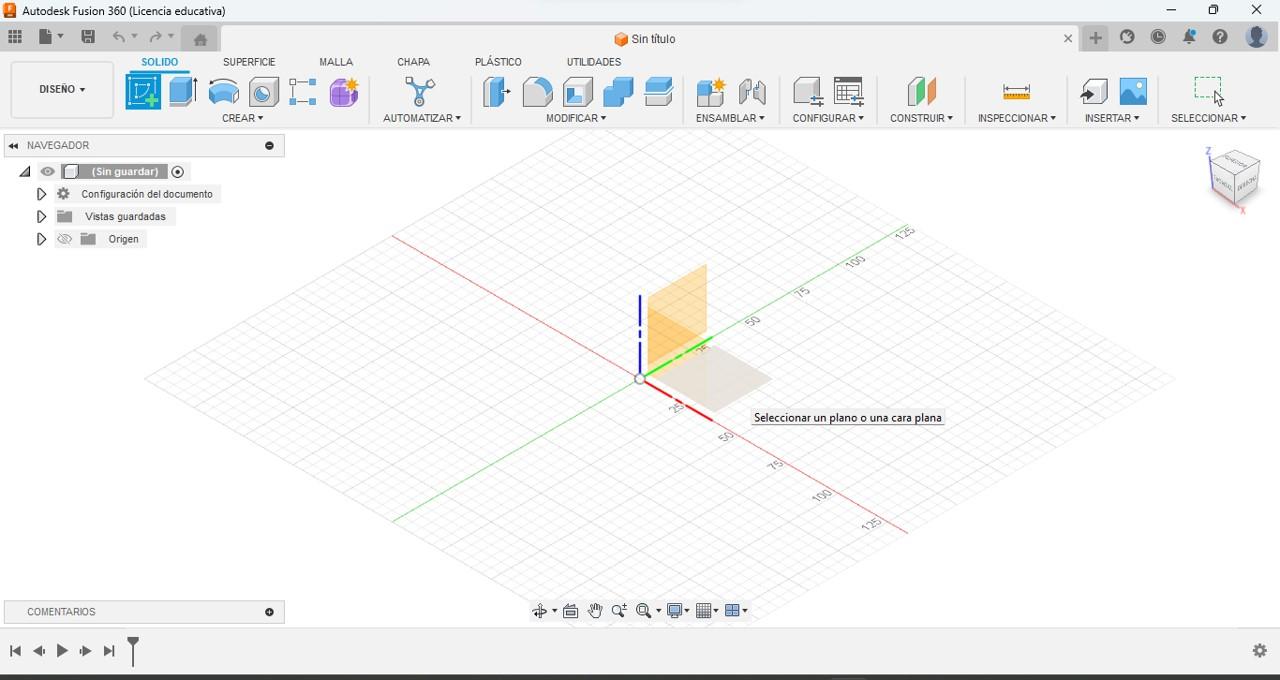Viewport: 1280px width, 680px height.
Task: Click the Pan hand icon
Action: 595,611
